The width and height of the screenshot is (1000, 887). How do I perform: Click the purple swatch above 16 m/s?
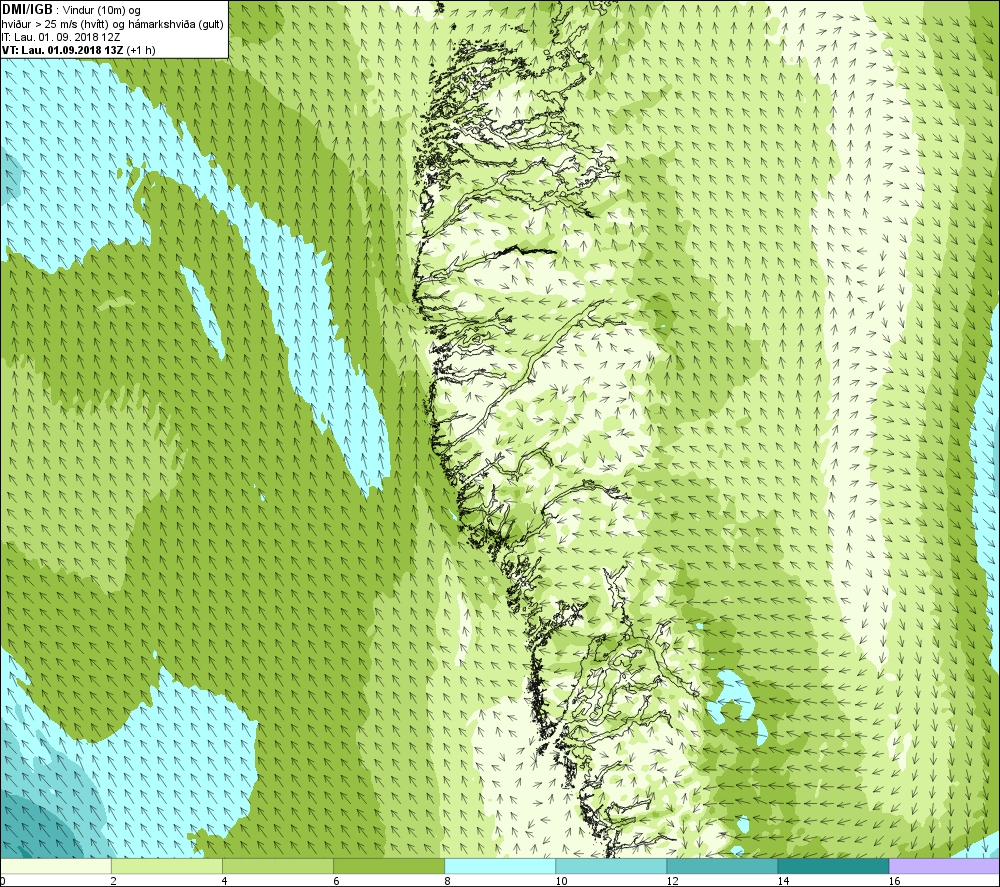(x=944, y=866)
